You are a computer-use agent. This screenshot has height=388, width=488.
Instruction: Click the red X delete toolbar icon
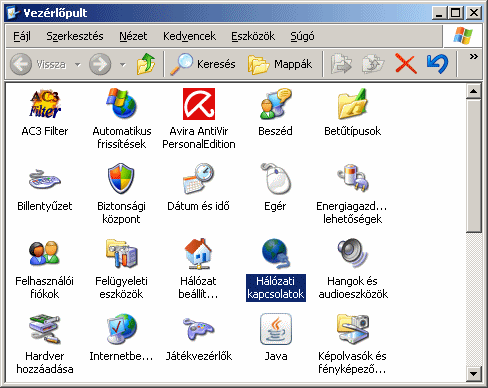click(x=406, y=64)
